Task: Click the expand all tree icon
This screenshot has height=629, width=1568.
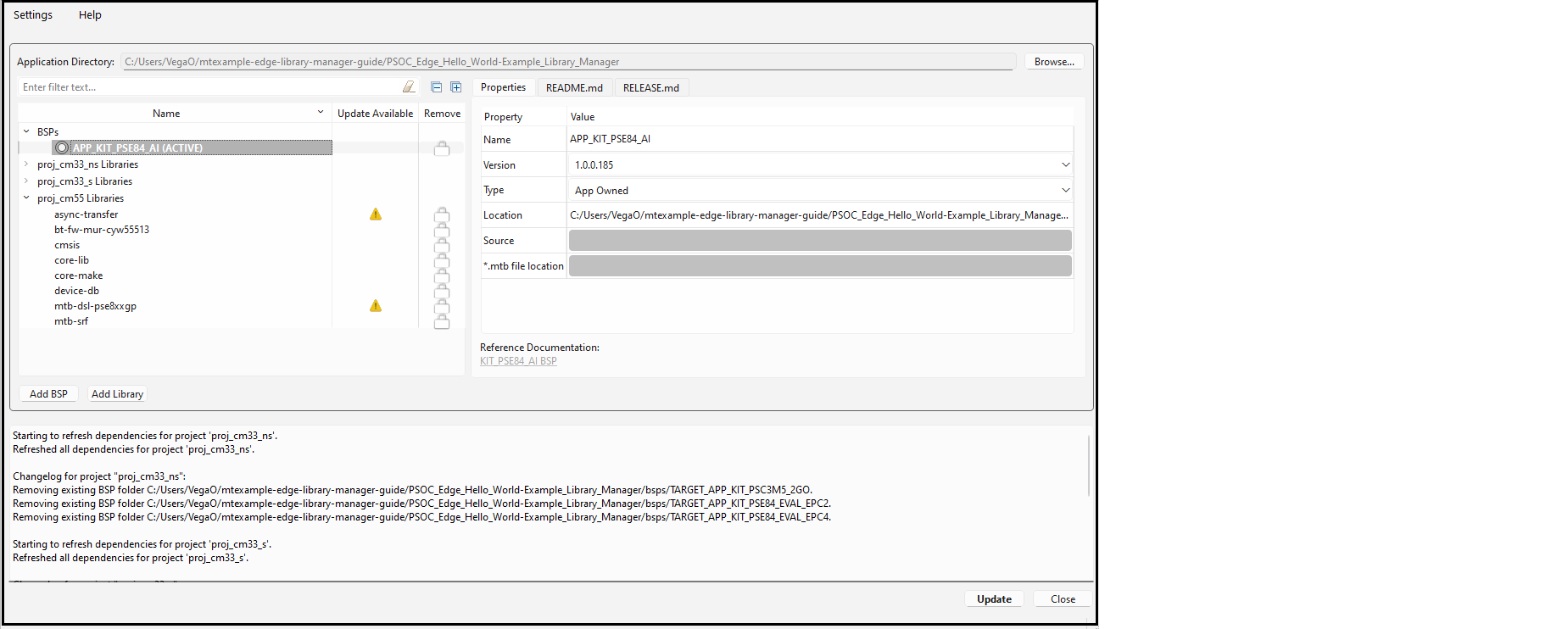Action: (x=455, y=87)
